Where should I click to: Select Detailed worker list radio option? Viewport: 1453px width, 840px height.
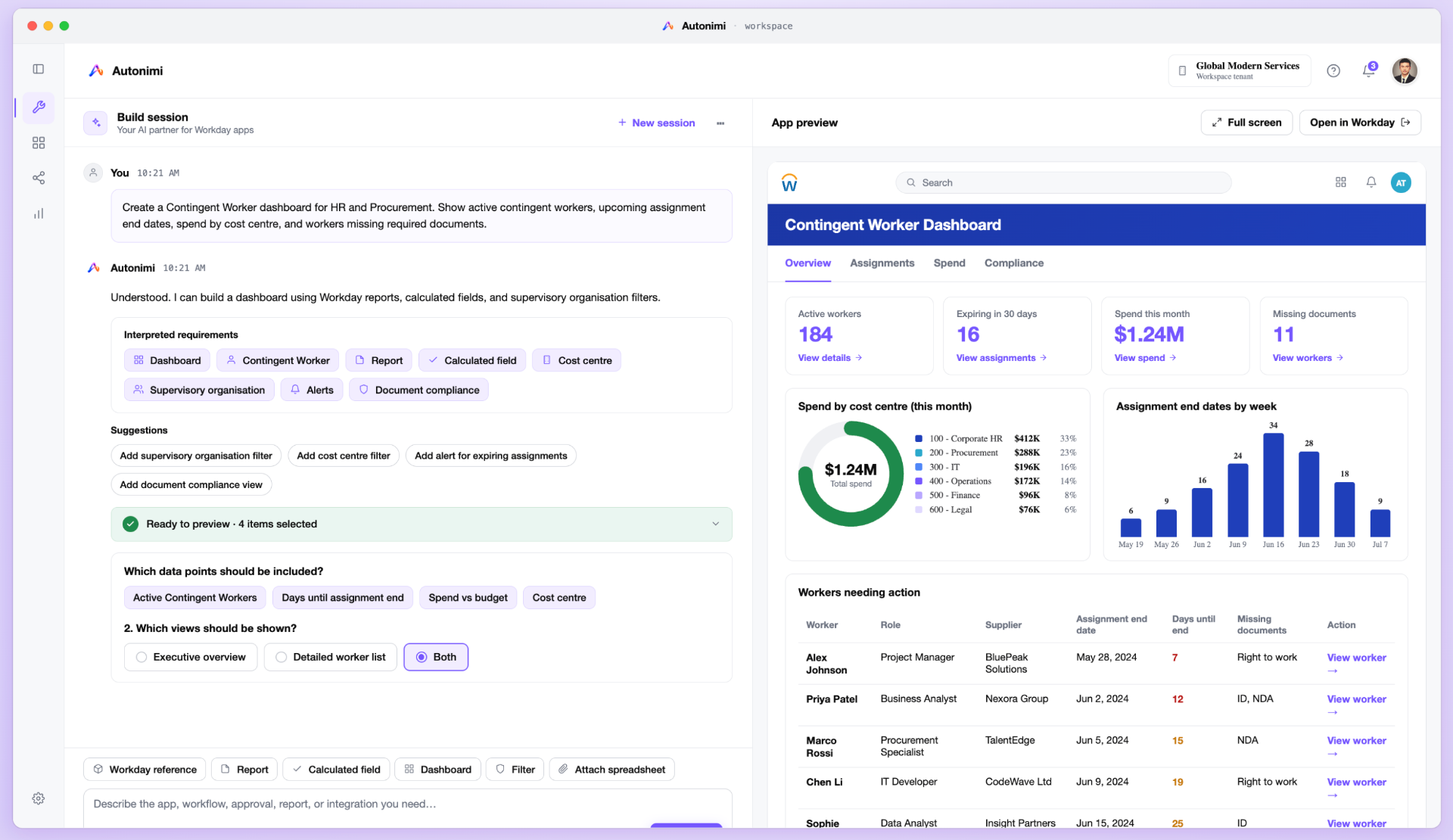coord(331,657)
